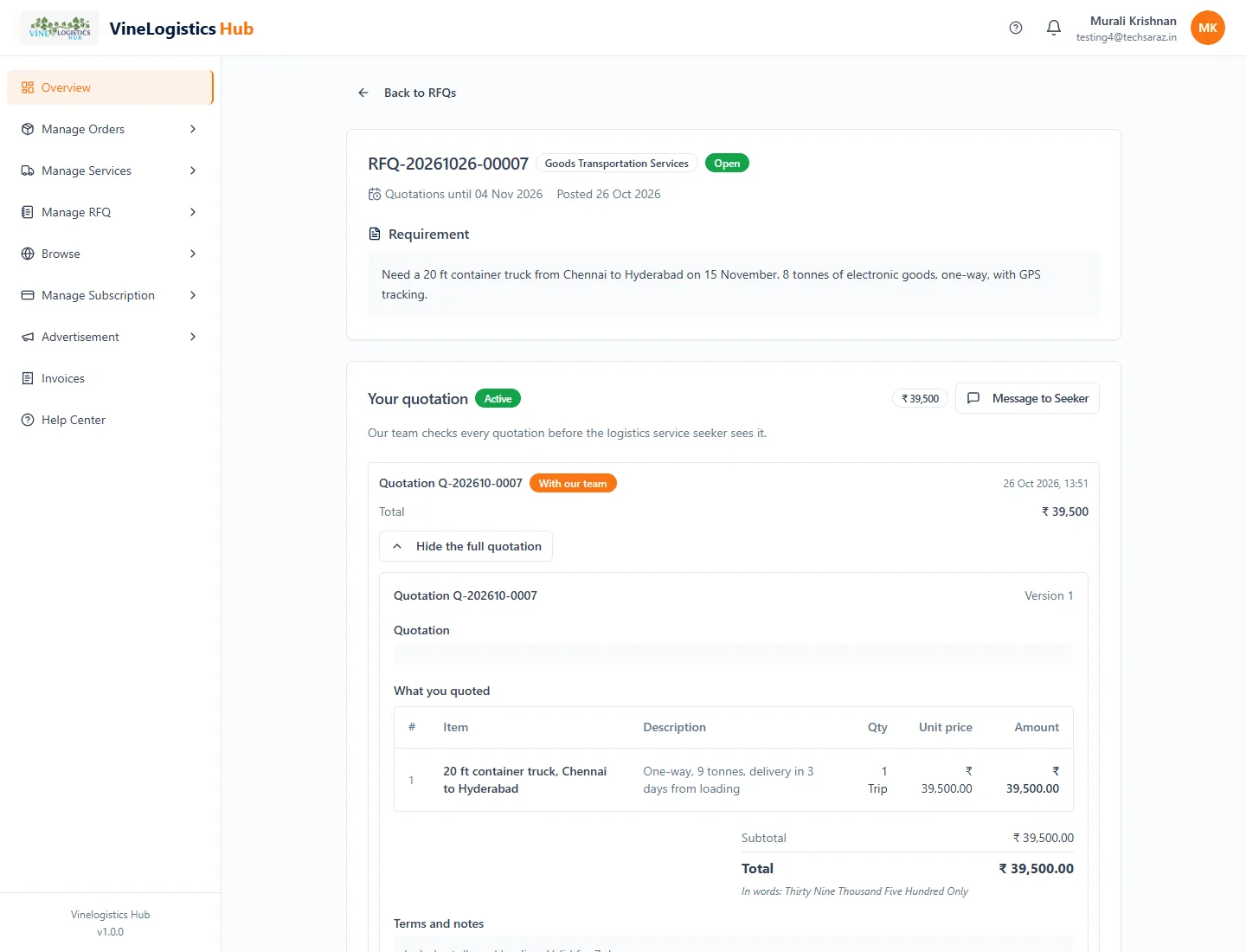Open Help Center from the sidebar
Screen dimensions: 1246x952
(x=110, y=420)
